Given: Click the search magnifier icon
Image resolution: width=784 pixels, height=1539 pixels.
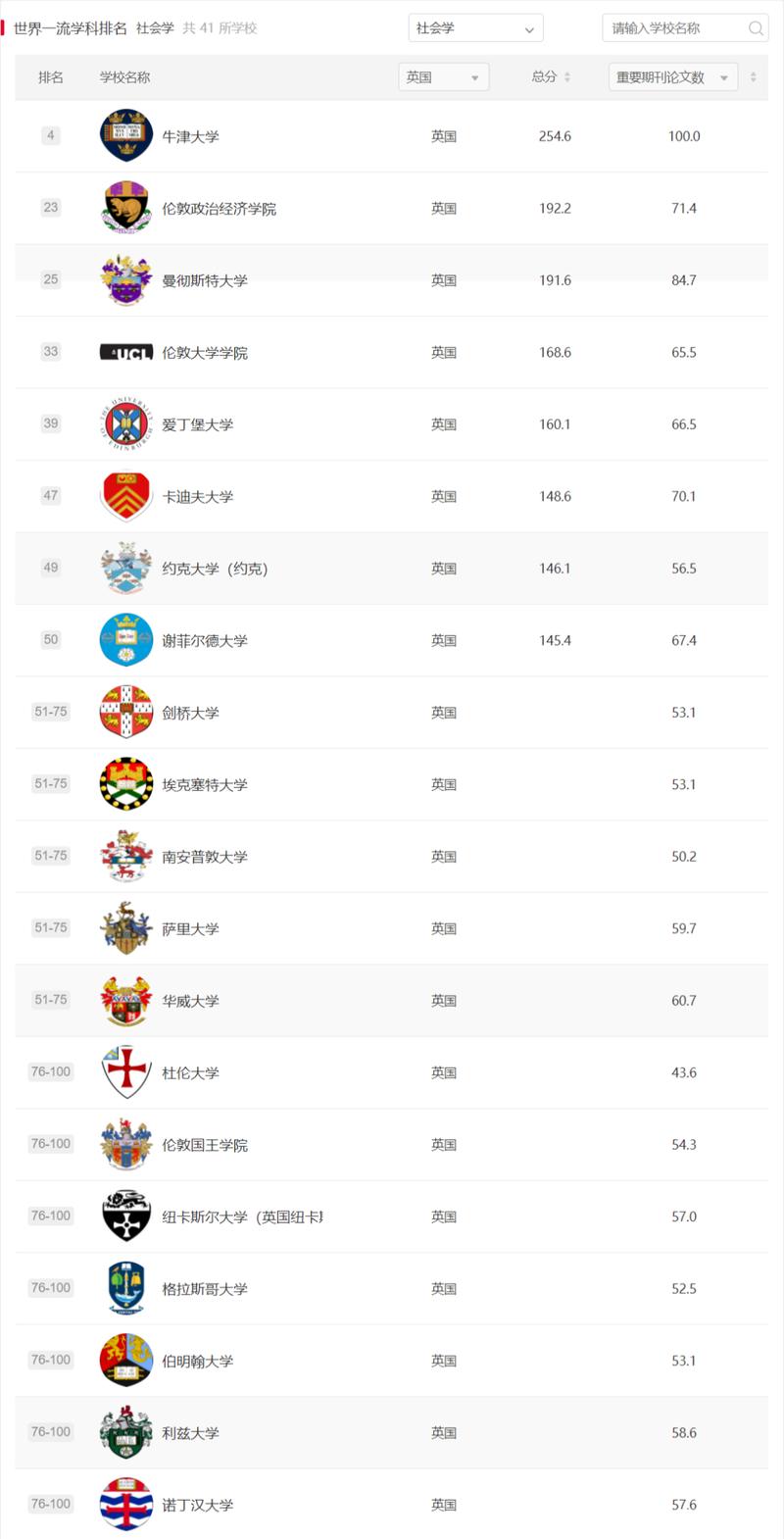Looking at the screenshot, I should point(756,28).
